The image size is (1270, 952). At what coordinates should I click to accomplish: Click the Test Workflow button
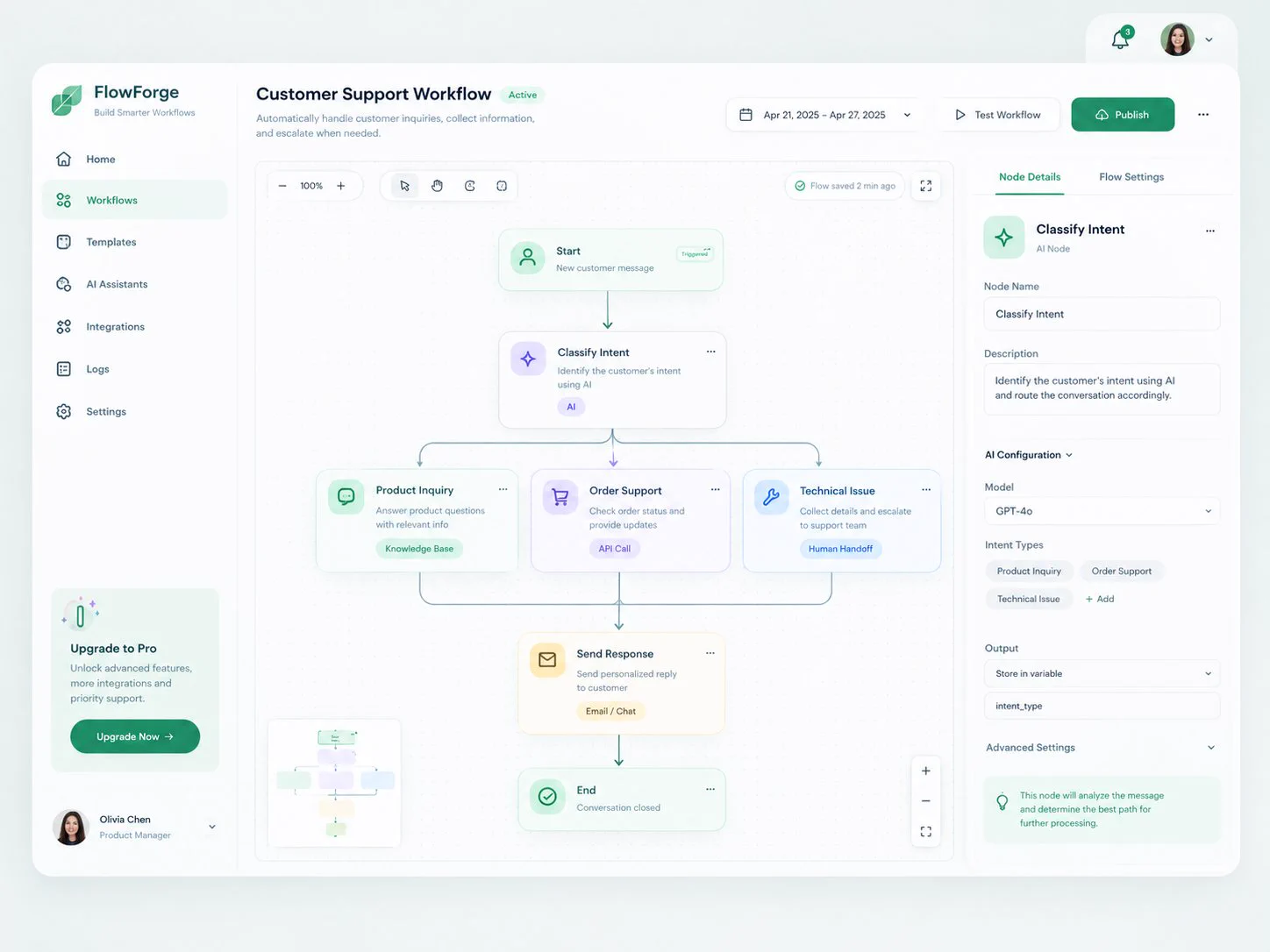[998, 115]
